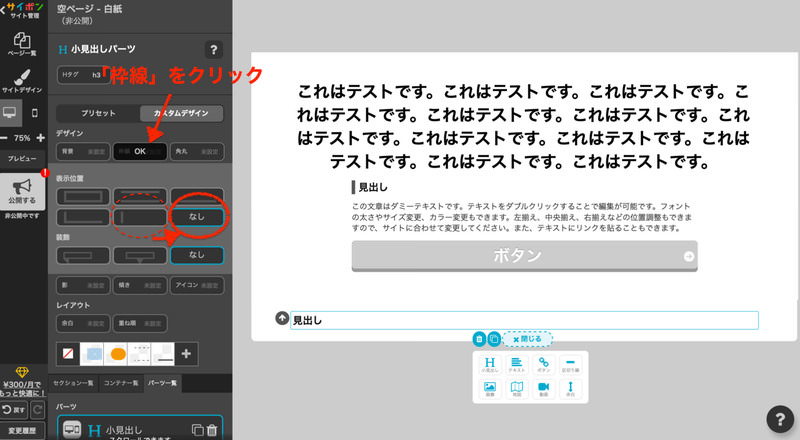Viewport: 800px width, 440px height.
Task: Select the orange oval style swatch
Action: (116, 354)
